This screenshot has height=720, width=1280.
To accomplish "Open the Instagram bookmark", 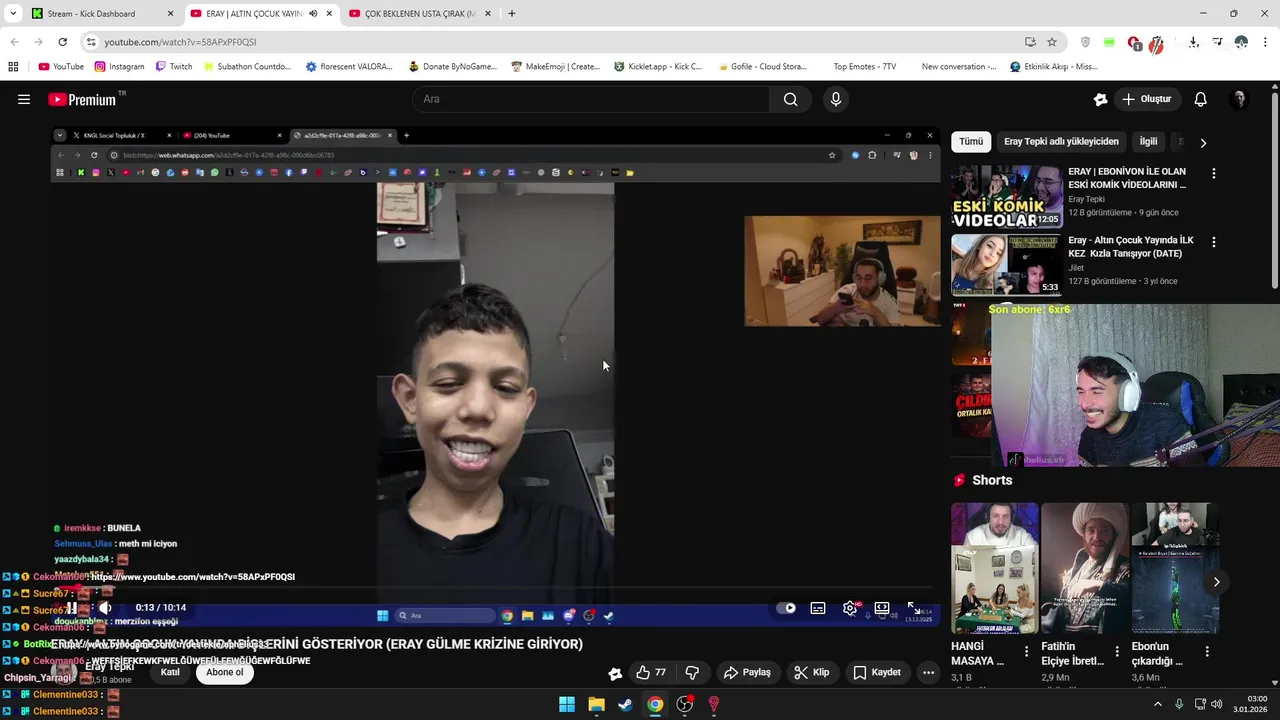I will point(119,67).
